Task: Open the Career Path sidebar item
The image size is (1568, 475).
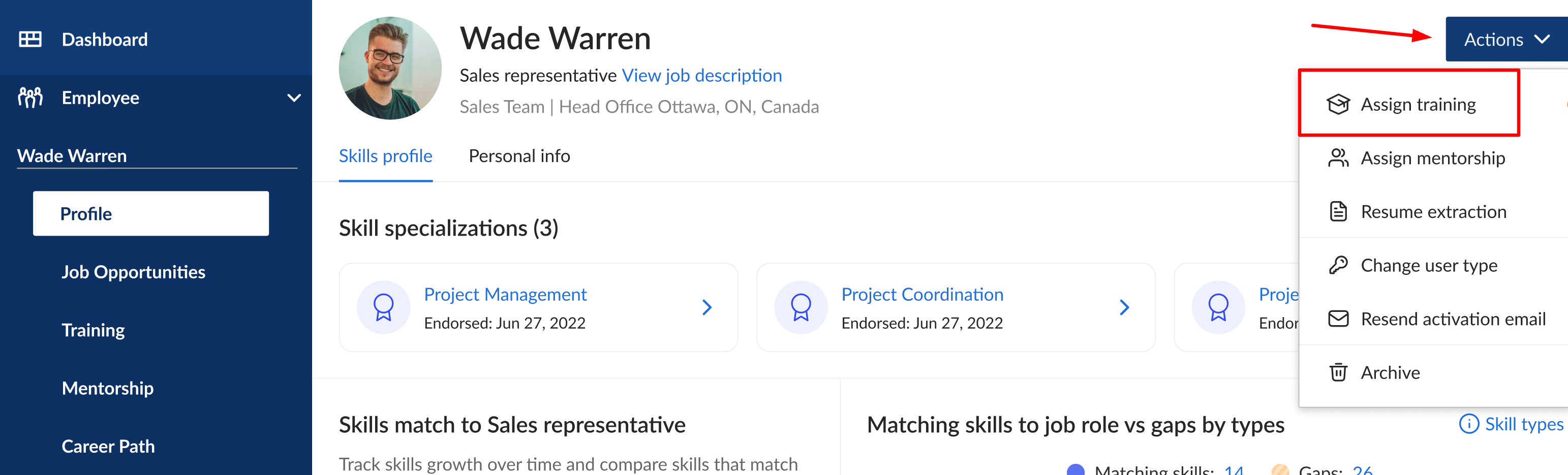Action: 108,447
